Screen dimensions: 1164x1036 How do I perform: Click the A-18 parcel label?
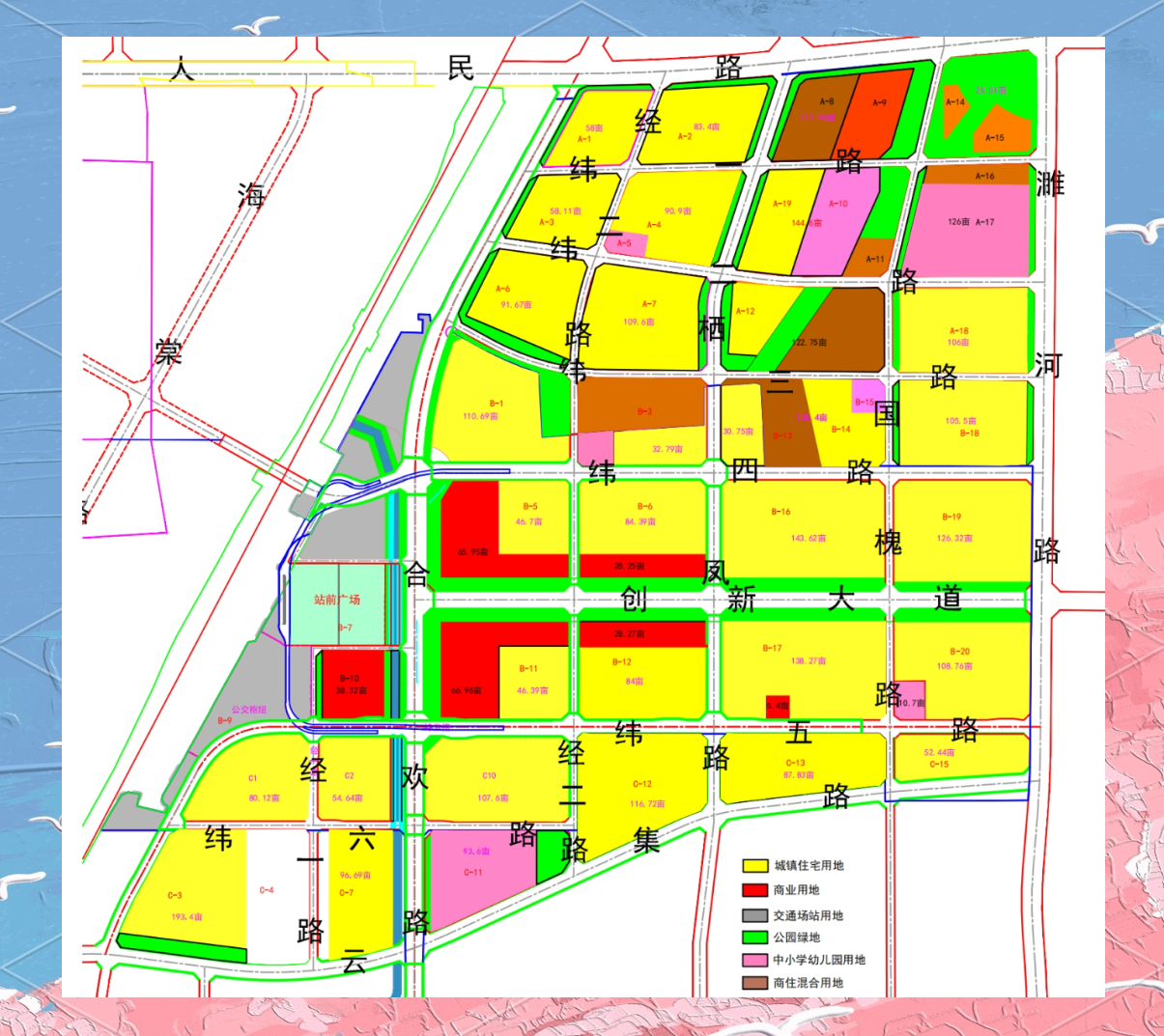[958, 331]
